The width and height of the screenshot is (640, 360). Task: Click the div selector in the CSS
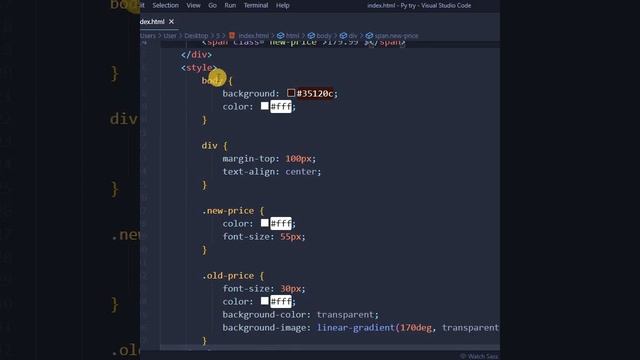pos(209,146)
